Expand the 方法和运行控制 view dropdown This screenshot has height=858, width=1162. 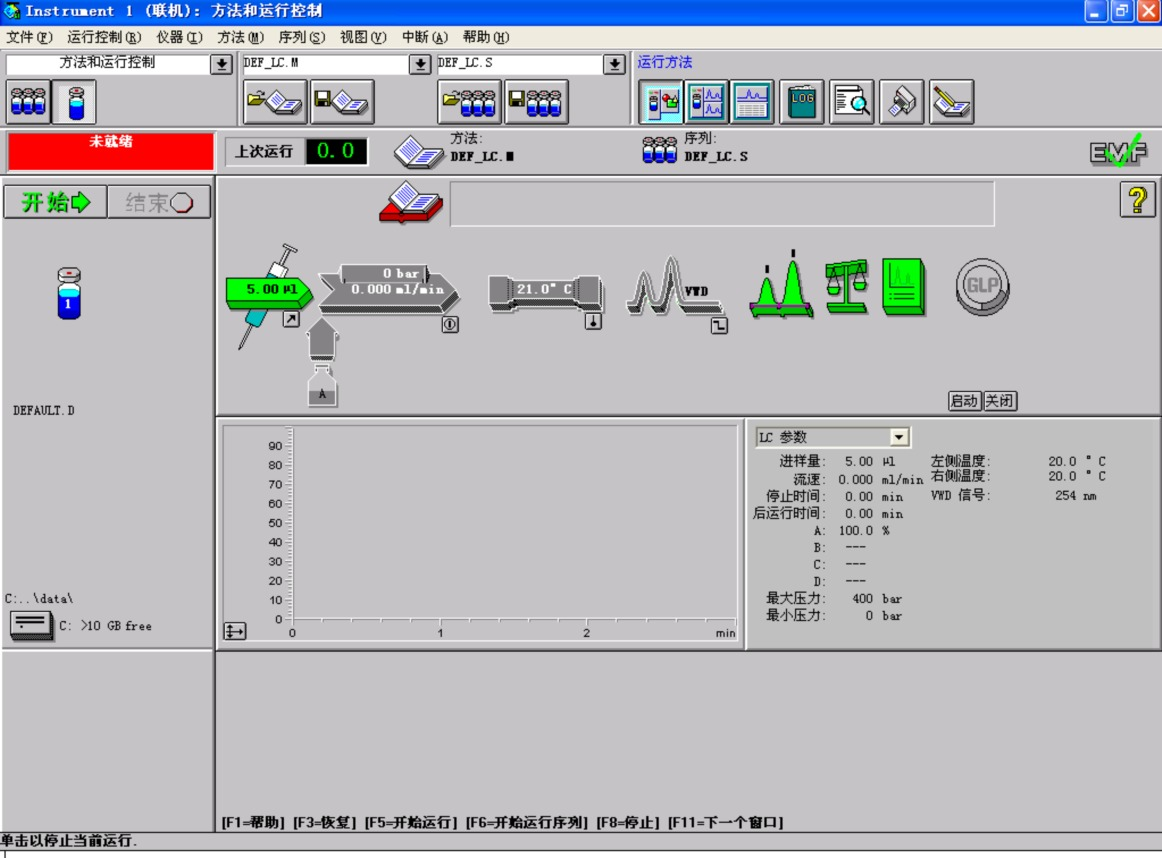click(221, 64)
